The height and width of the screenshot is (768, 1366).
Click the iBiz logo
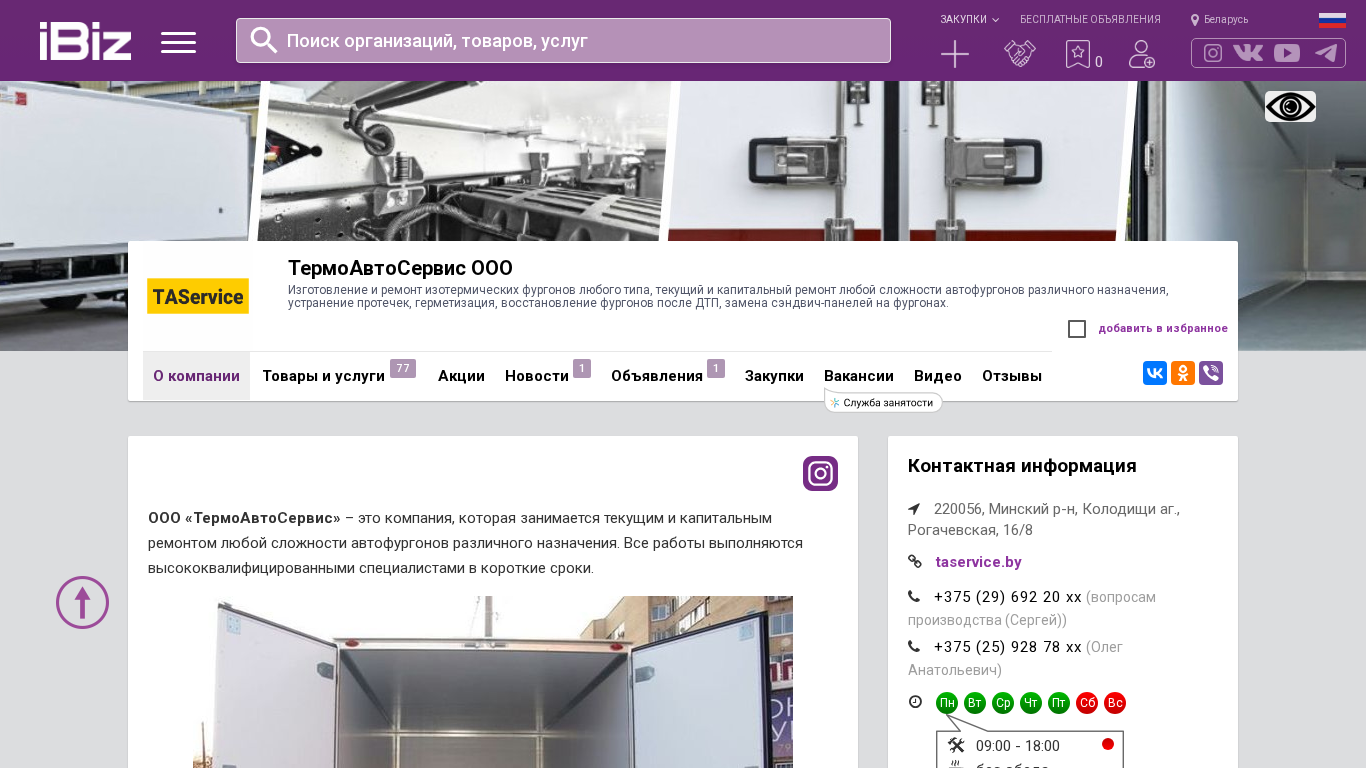(x=85, y=41)
